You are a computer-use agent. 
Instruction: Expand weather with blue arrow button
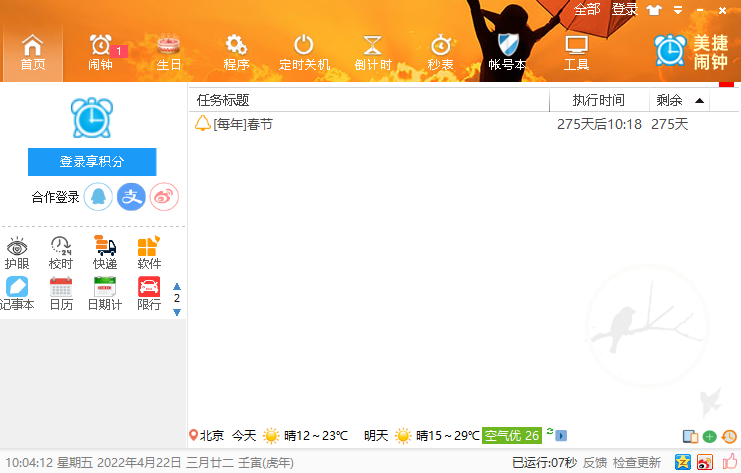point(561,436)
